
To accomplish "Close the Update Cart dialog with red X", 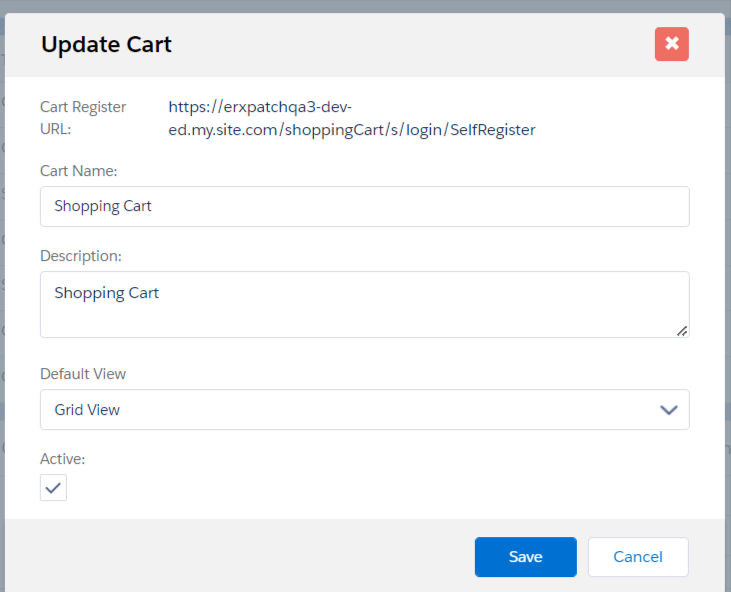I will [x=671, y=44].
